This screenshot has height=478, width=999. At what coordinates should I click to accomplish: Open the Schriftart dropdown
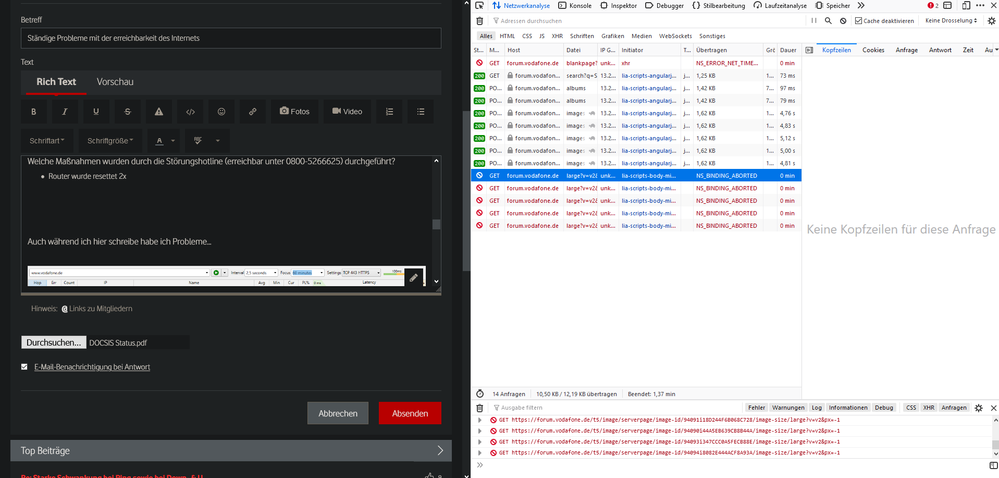pos(47,140)
